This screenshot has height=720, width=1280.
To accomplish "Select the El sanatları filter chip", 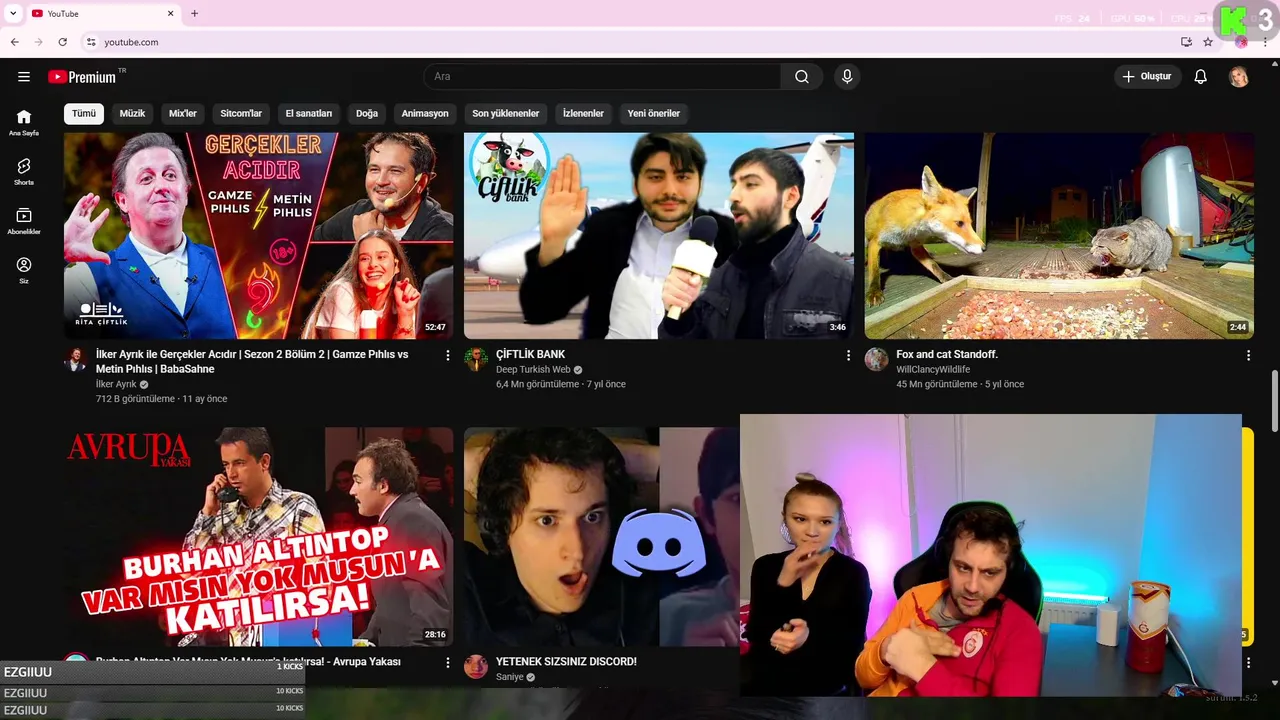I will (x=309, y=113).
